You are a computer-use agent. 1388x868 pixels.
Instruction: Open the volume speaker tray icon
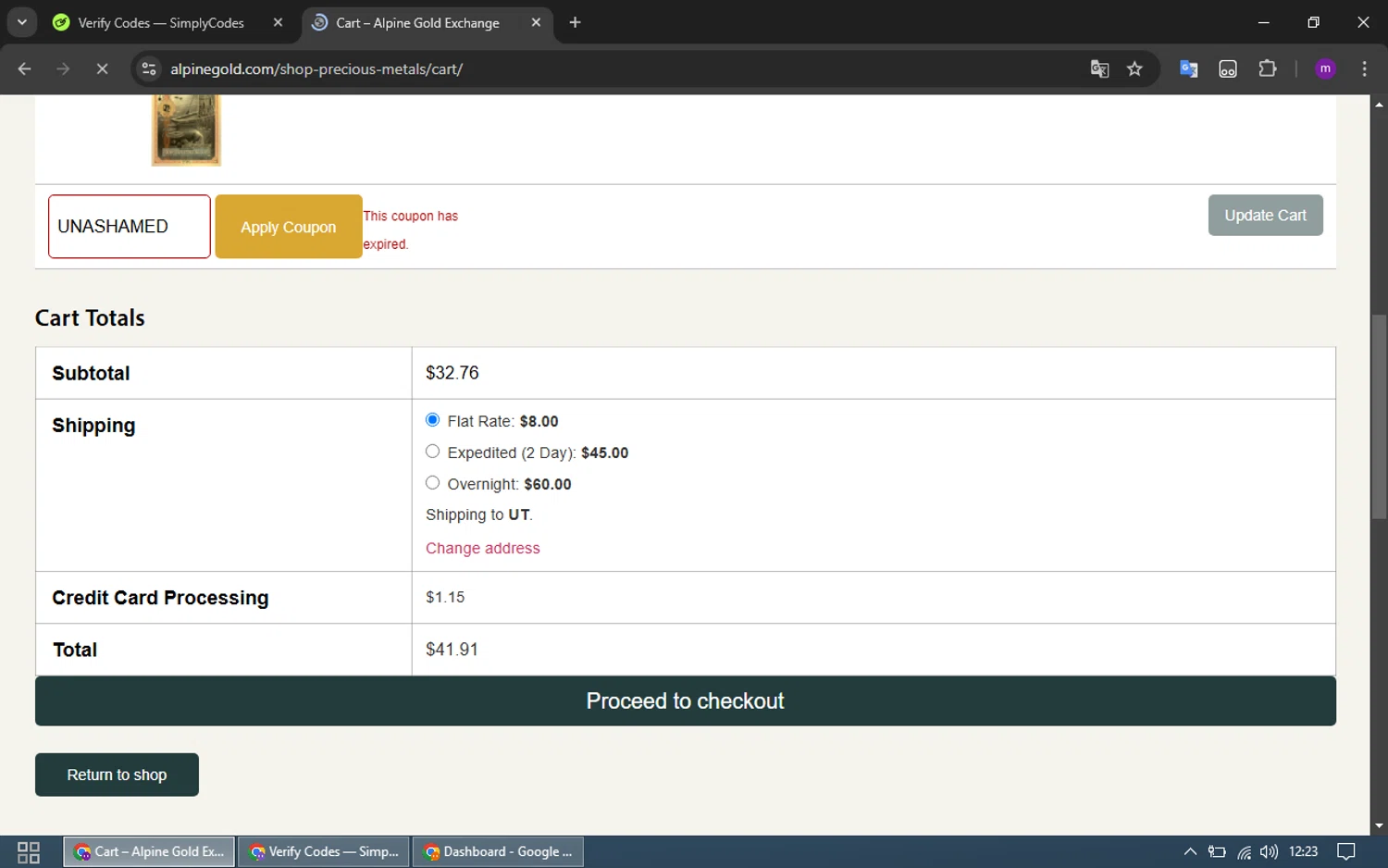(1269, 852)
